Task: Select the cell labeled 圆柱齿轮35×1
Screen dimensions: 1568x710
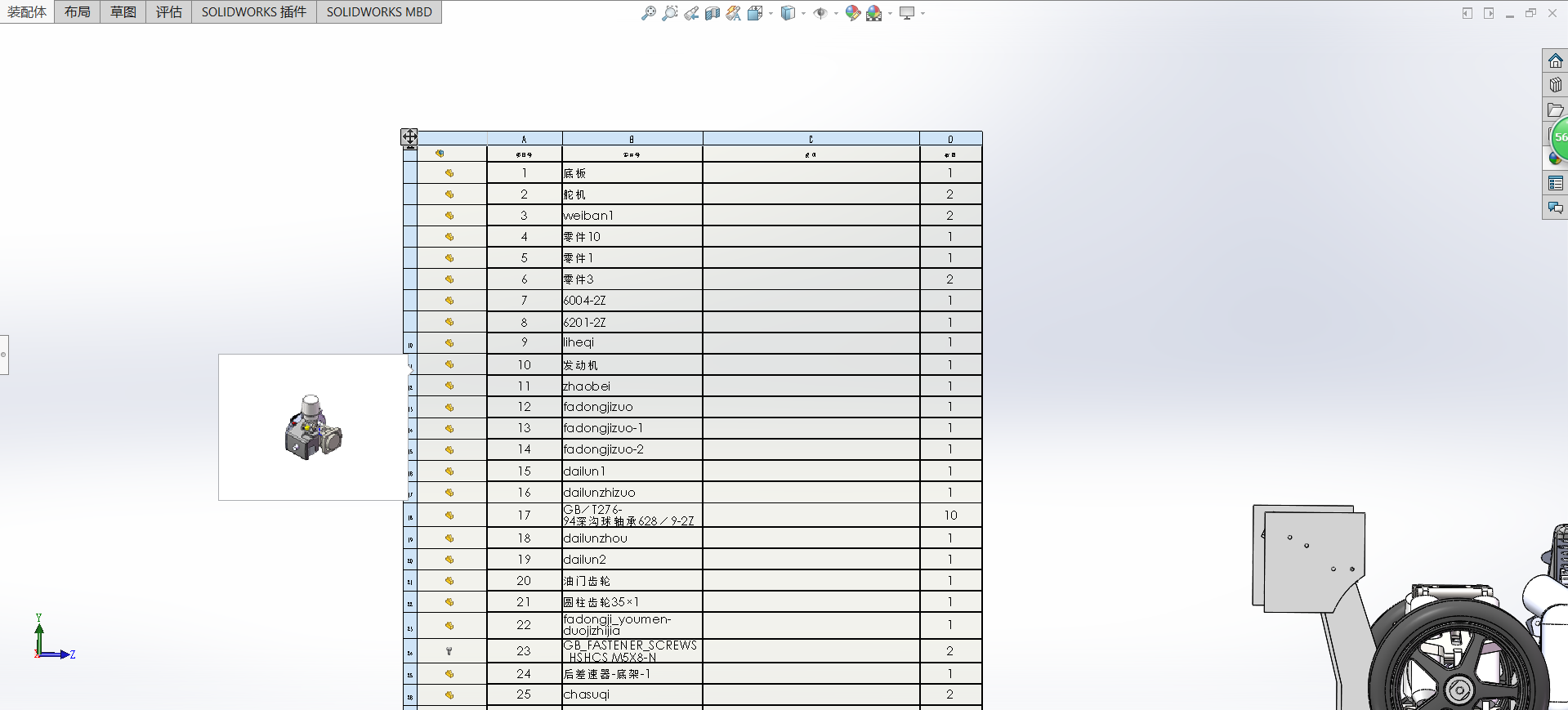Action: point(632,602)
